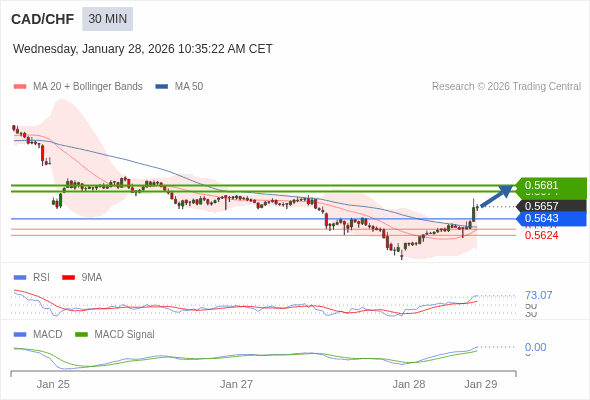590x400 pixels.
Task: Click the Research © 2026 Trading Central credit
Action: 506,87
